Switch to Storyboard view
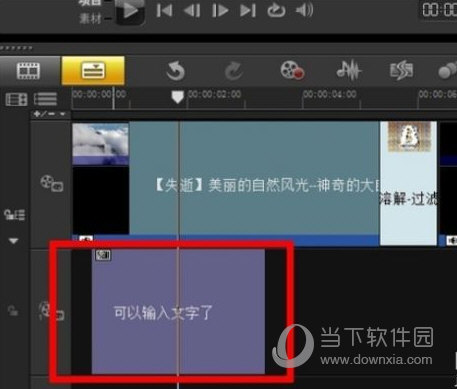The width and height of the screenshot is (457, 389). (29, 71)
